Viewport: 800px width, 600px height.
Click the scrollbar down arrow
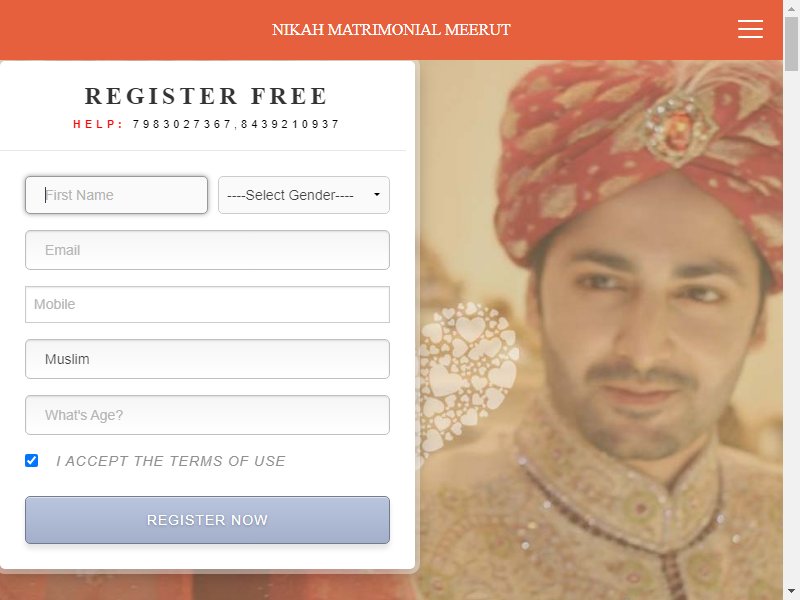(x=791, y=591)
